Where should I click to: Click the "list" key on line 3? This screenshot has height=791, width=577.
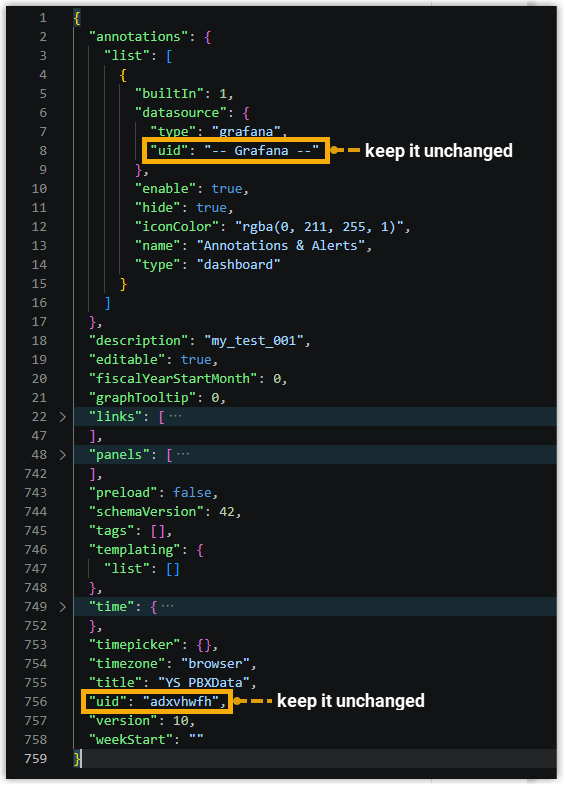tap(130, 57)
